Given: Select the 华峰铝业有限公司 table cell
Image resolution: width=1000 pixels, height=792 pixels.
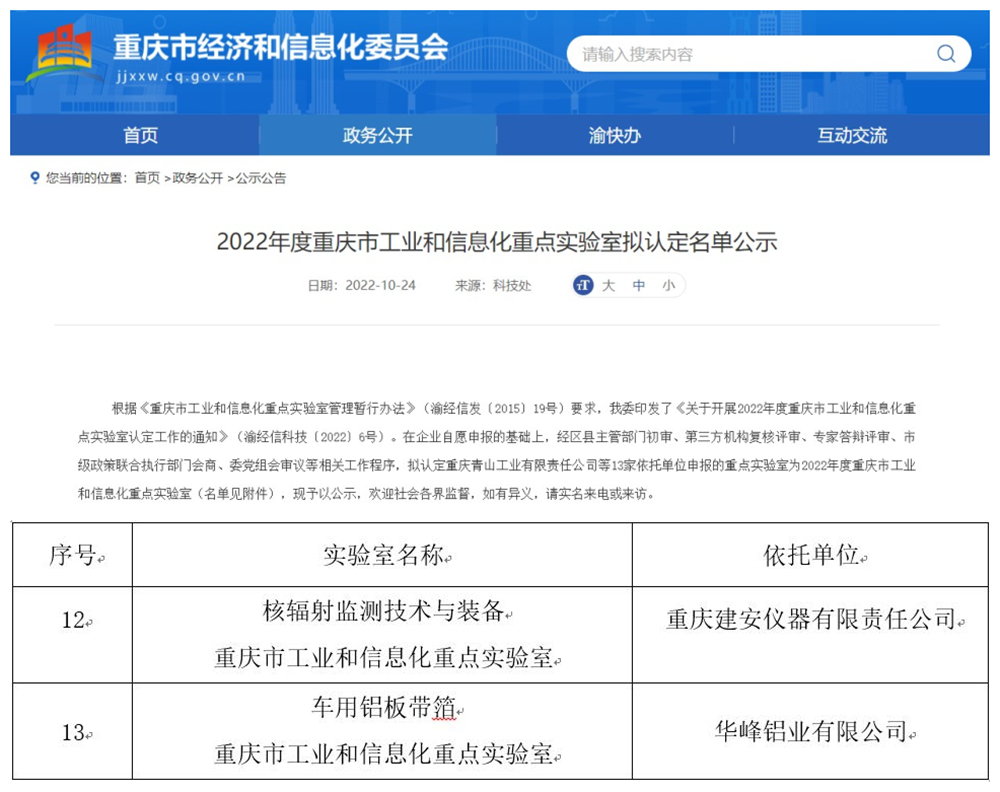Looking at the screenshot, I should 810,732.
